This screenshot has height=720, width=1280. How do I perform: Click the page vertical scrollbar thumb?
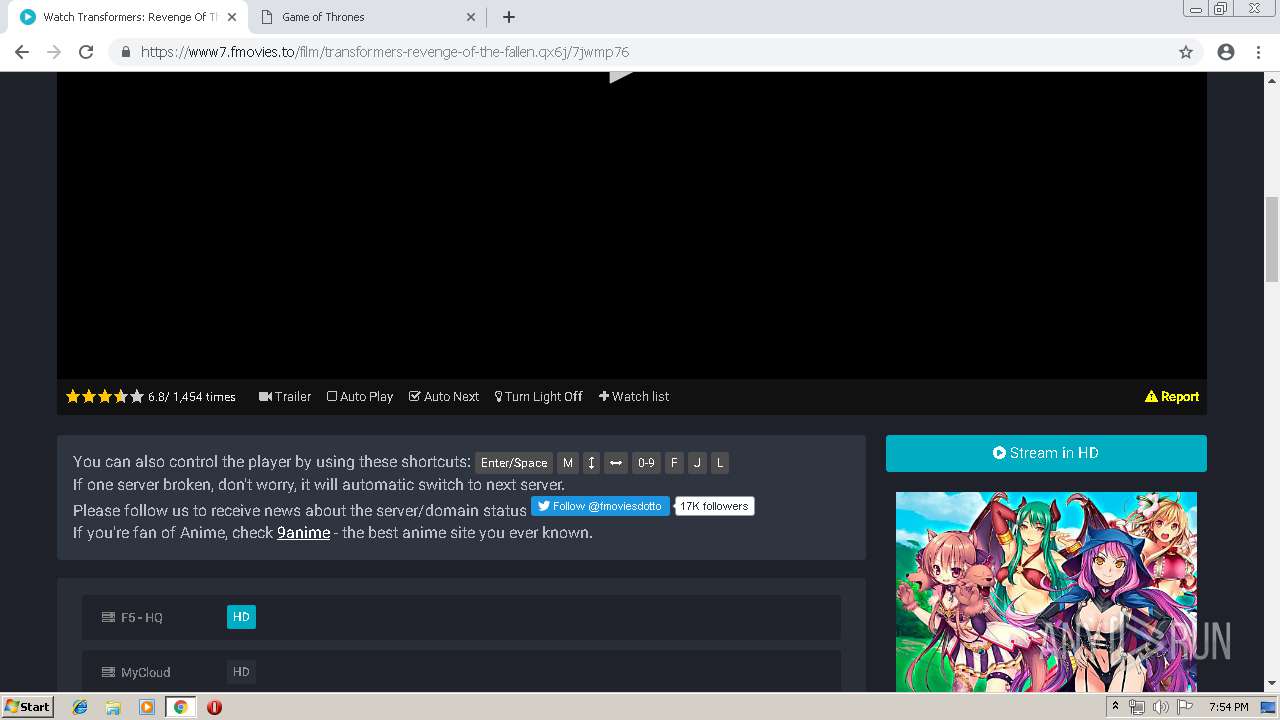[1272, 240]
